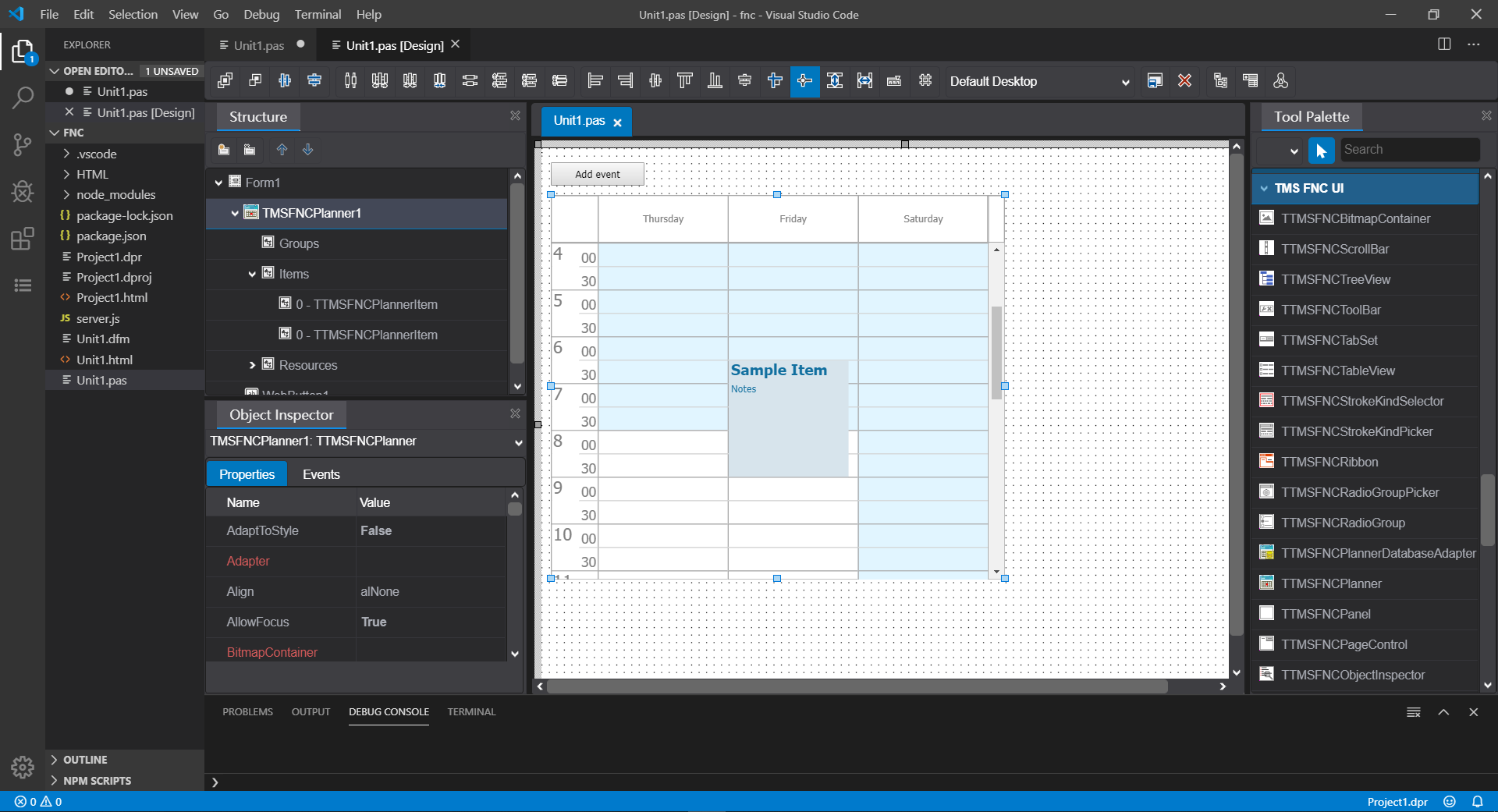Image resolution: width=1498 pixels, height=812 pixels.
Task: Switch to the Unit1.pas editor tab
Action: coord(259,45)
